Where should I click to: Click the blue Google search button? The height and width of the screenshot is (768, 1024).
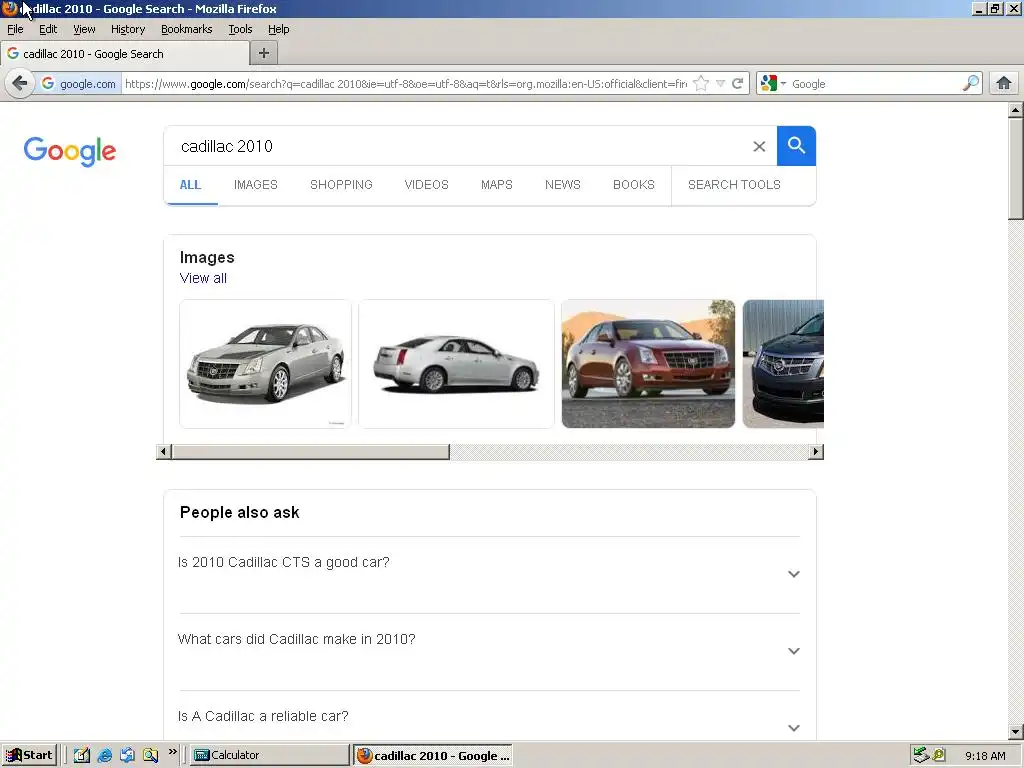pos(796,146)
